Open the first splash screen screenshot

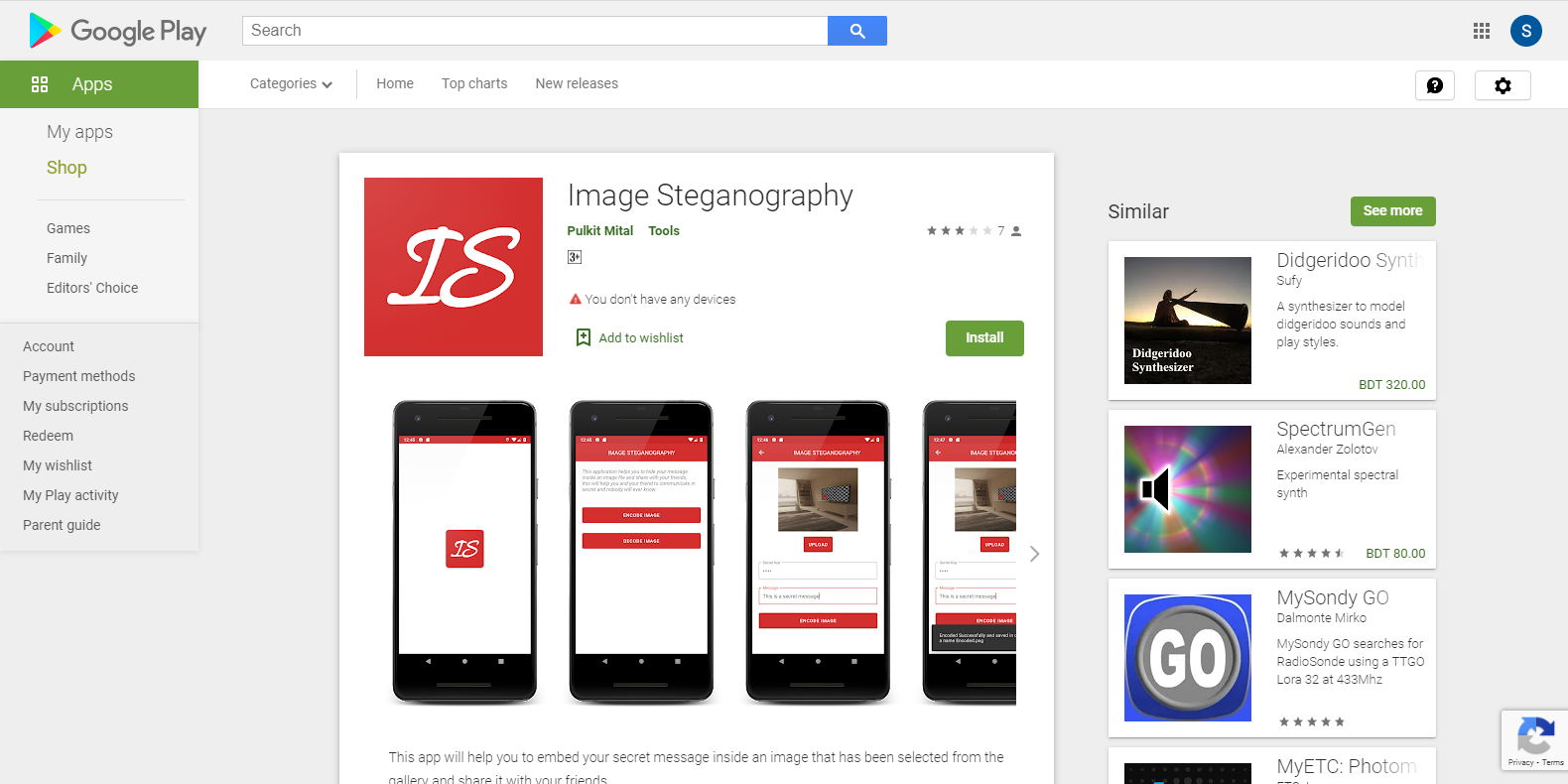click(464, 552)
